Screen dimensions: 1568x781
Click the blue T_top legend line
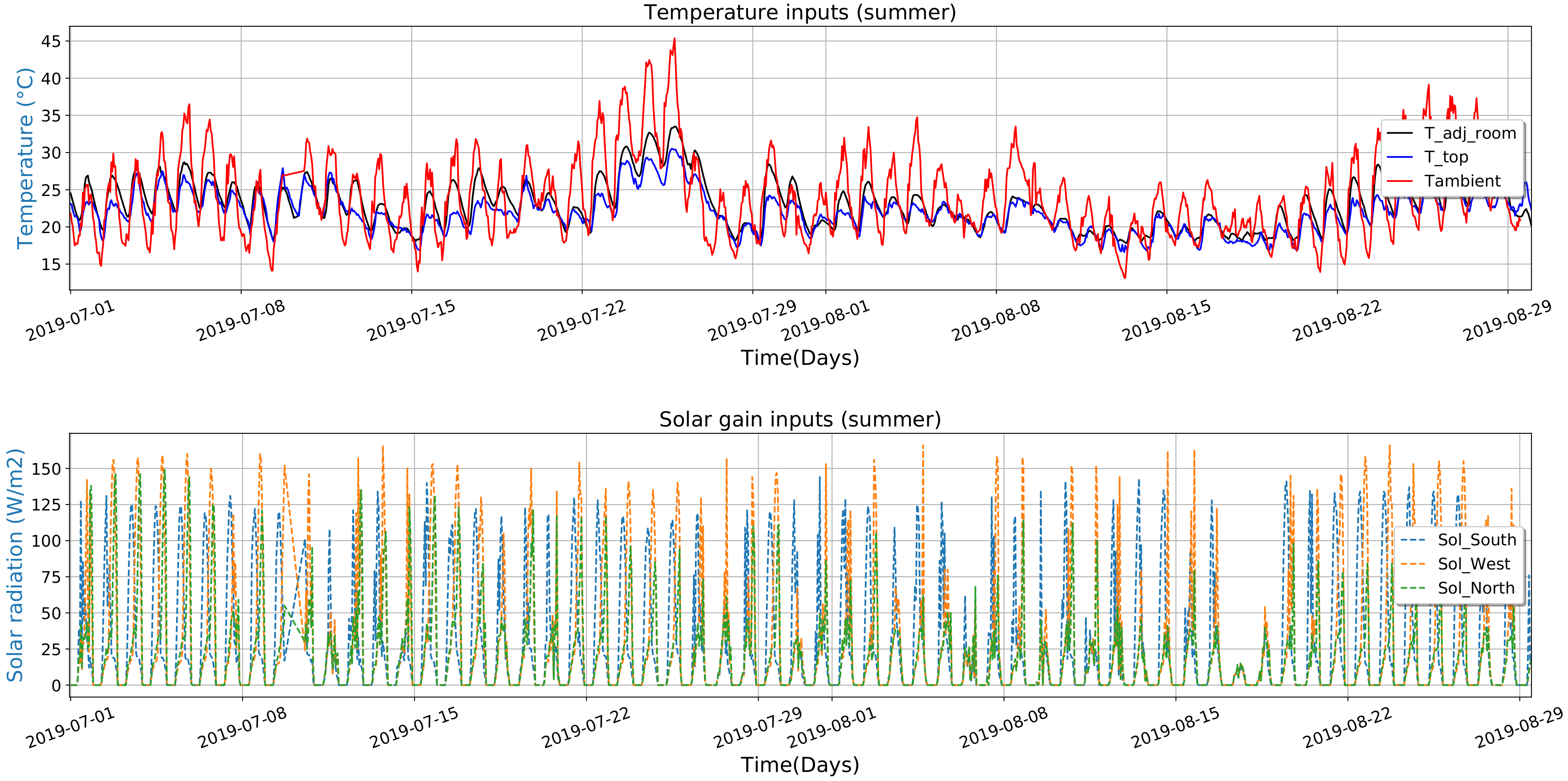click(x=1399, y=157)
